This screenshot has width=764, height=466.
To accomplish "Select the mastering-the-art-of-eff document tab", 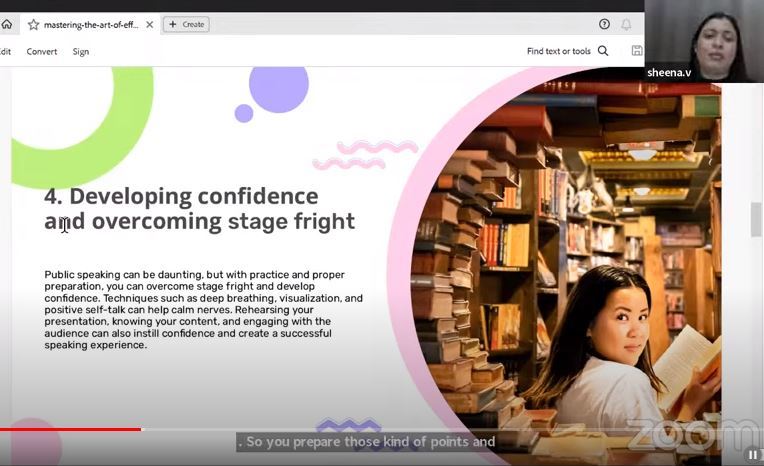I will pos(91,24).
